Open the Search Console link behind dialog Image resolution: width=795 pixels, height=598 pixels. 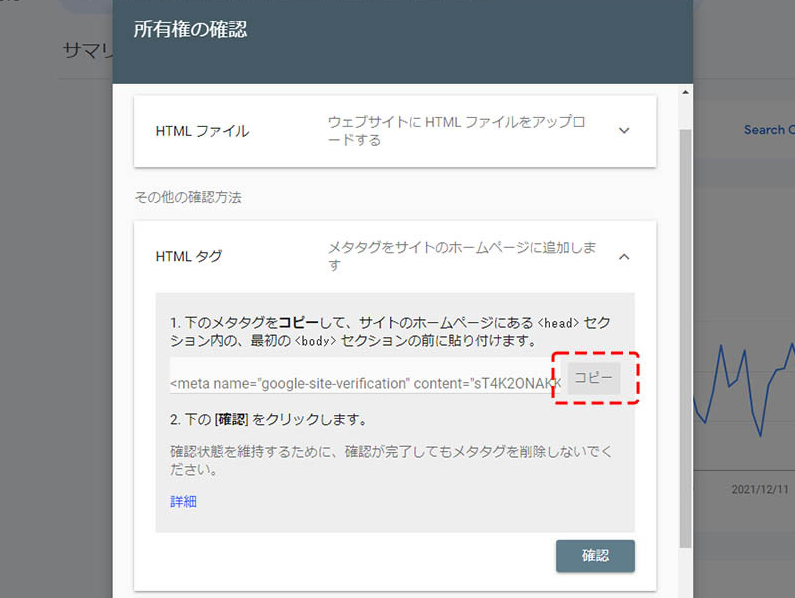click(765, 130)
